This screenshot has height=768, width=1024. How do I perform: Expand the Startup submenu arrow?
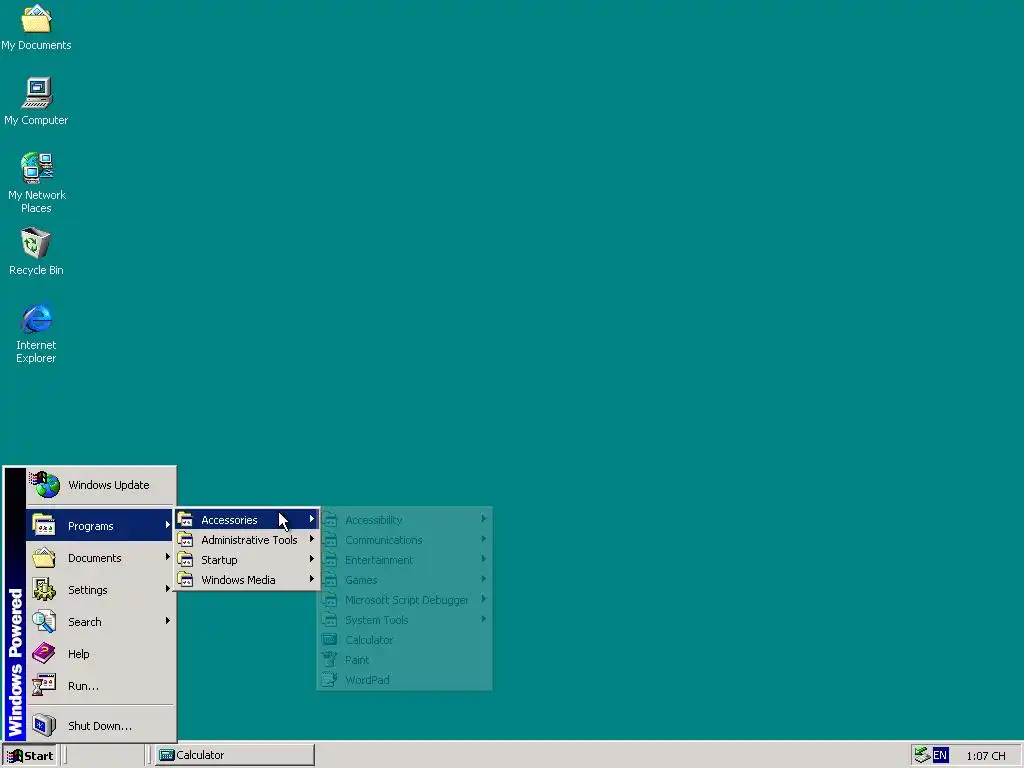(312, 559)
